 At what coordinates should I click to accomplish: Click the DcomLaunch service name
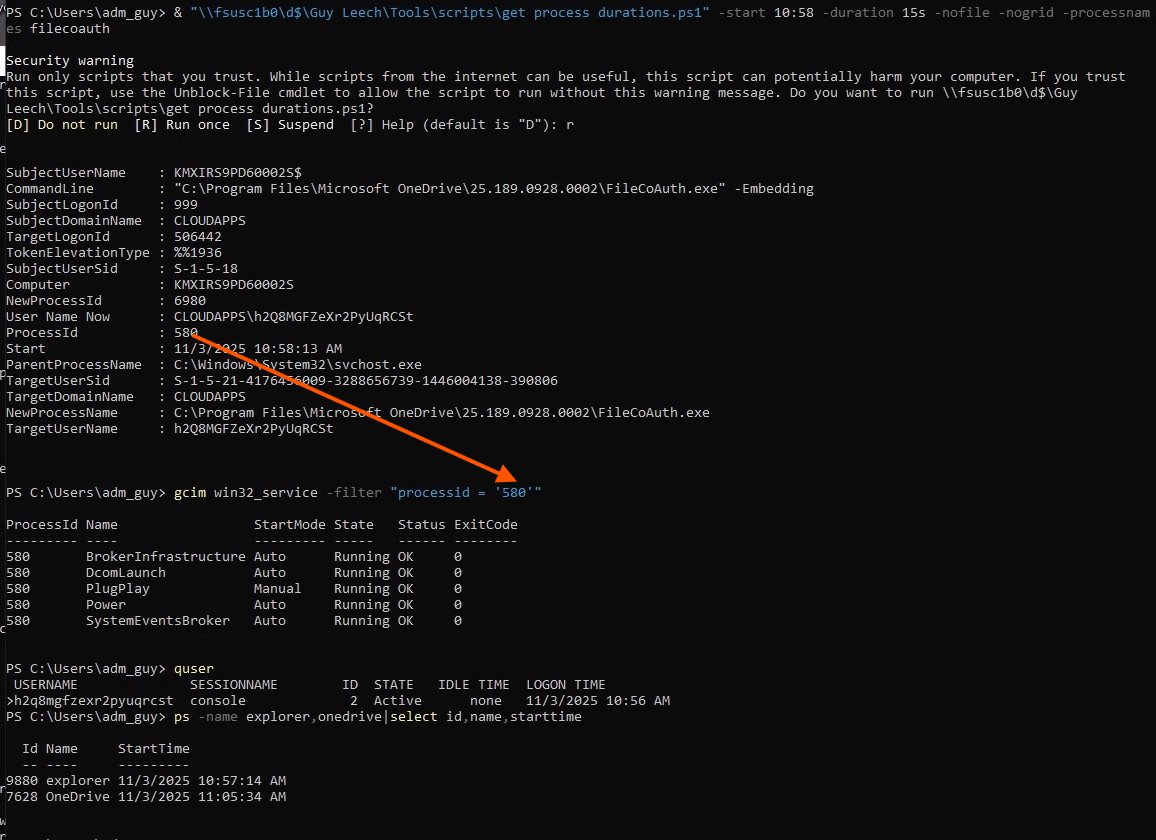pos(125,572)
